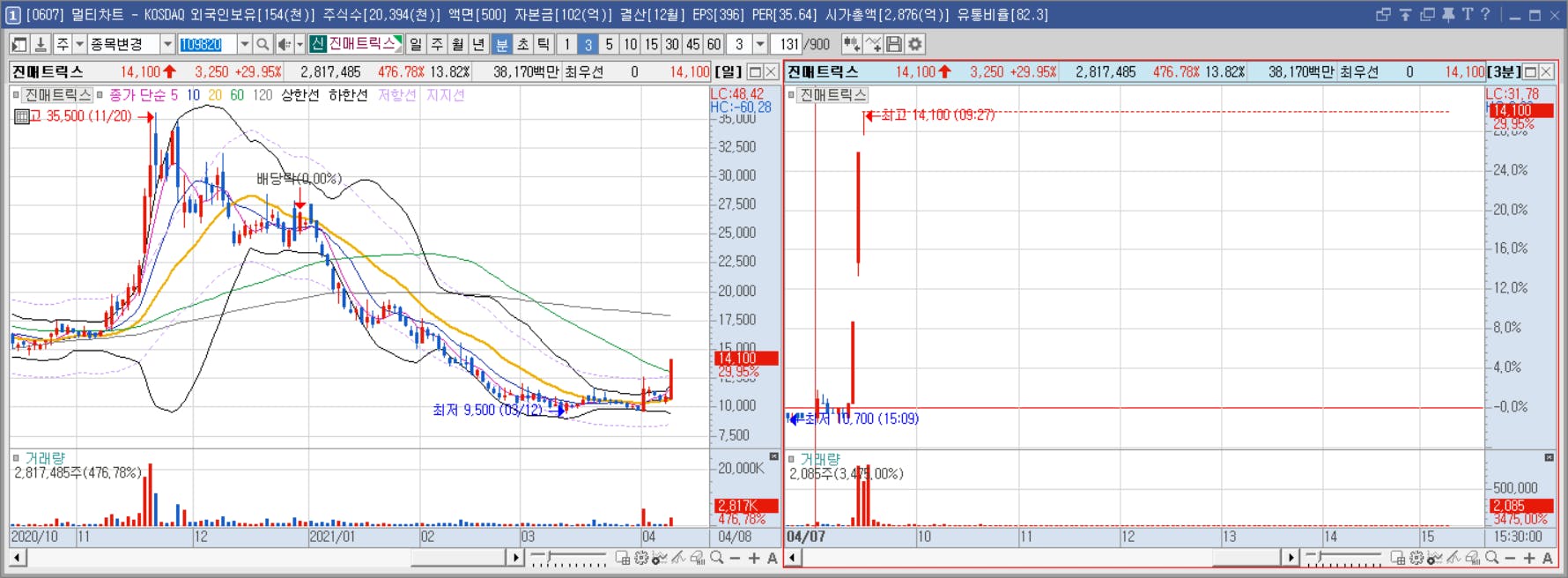Click drawing pencil icon under left chart
Screen dimensions: 1568x578
pos(678,558)
